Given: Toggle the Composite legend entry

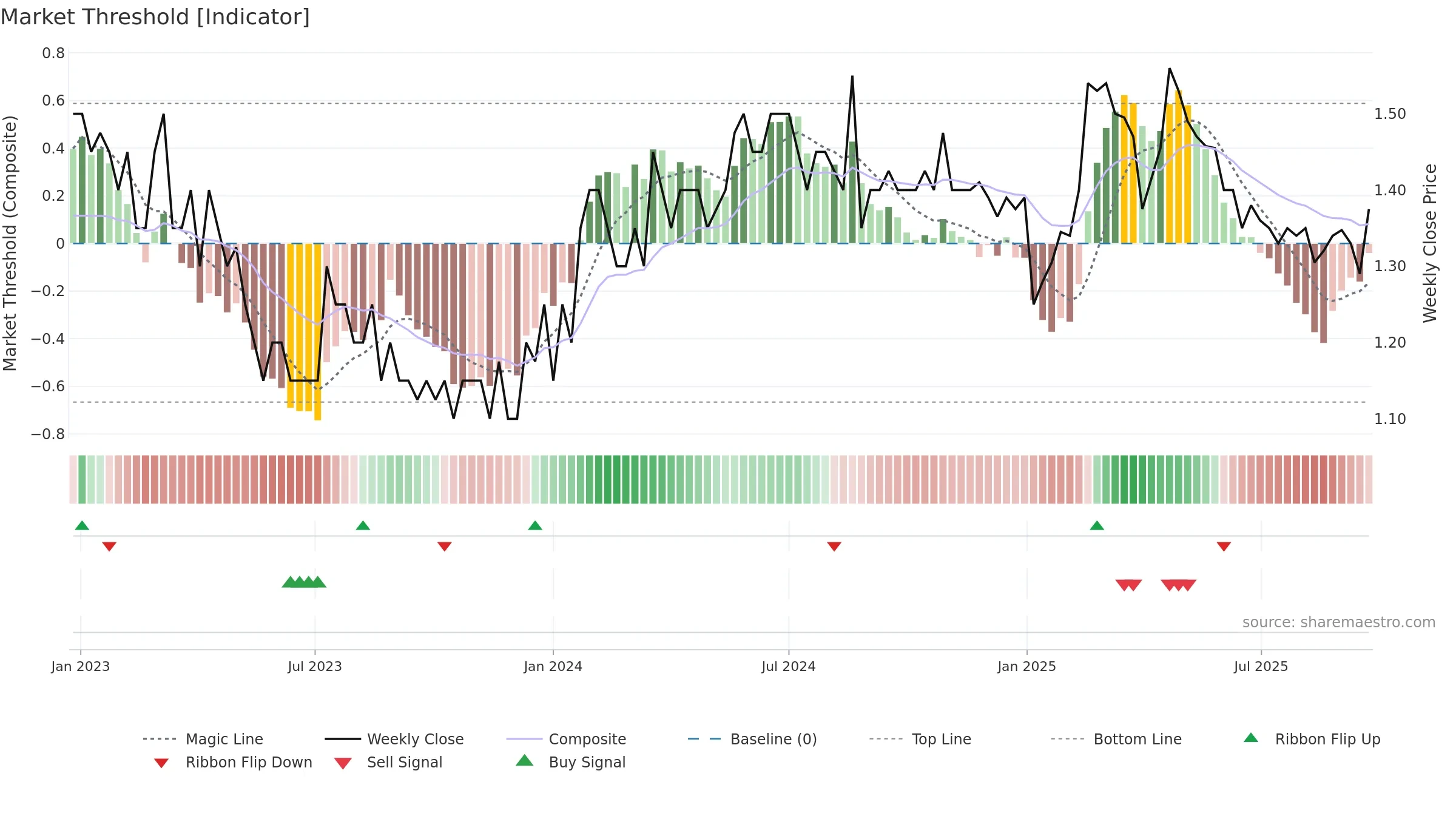Looking at the screenshot, I should [566, 739].
